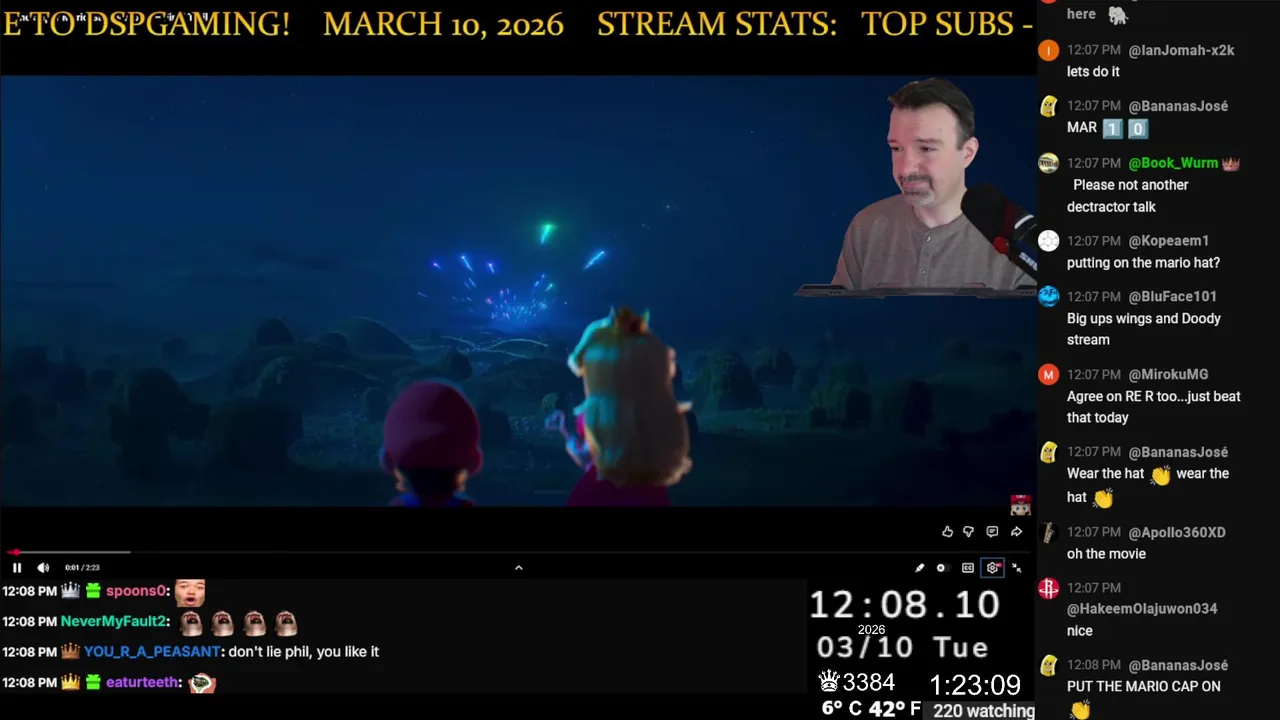Click the share arrow icon
The image size is (1280, 720).
tap(1016, 532)
